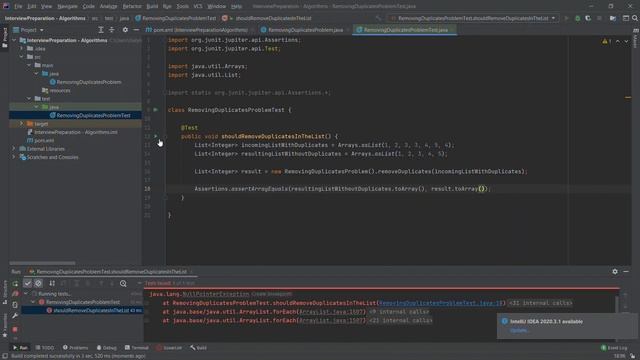Toggle Show Ignored tests button
Screen dimensions: 640x360
38,283
